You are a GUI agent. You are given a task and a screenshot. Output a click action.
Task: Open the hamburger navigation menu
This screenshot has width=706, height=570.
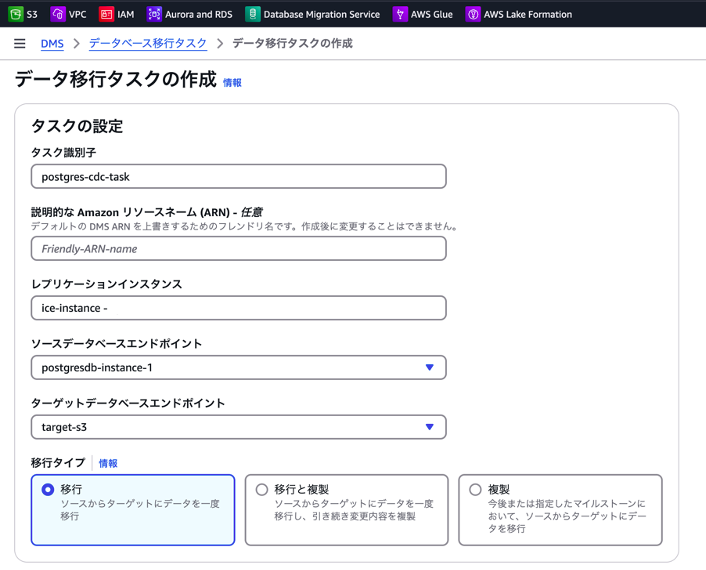[19, 43]
